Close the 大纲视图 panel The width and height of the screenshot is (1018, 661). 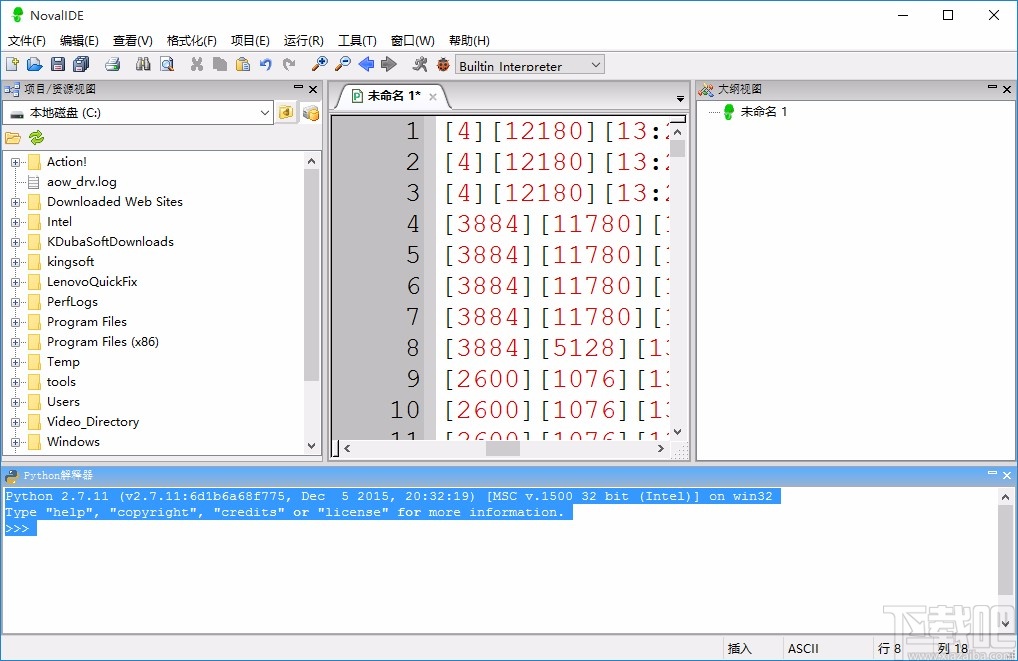[x=1007, y=89]
